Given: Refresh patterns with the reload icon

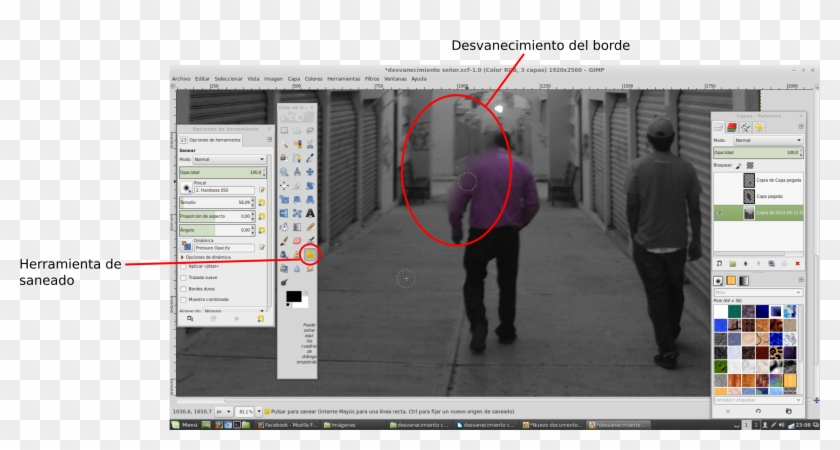Looking at the screenshot, I should coord(758,411).
